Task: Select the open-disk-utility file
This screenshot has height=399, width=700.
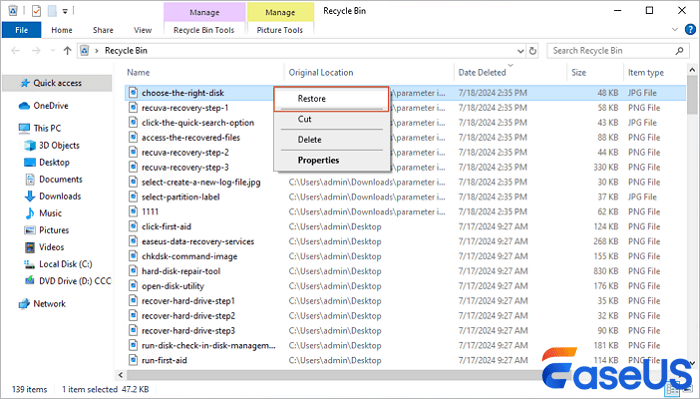Action: coord(173,286)
